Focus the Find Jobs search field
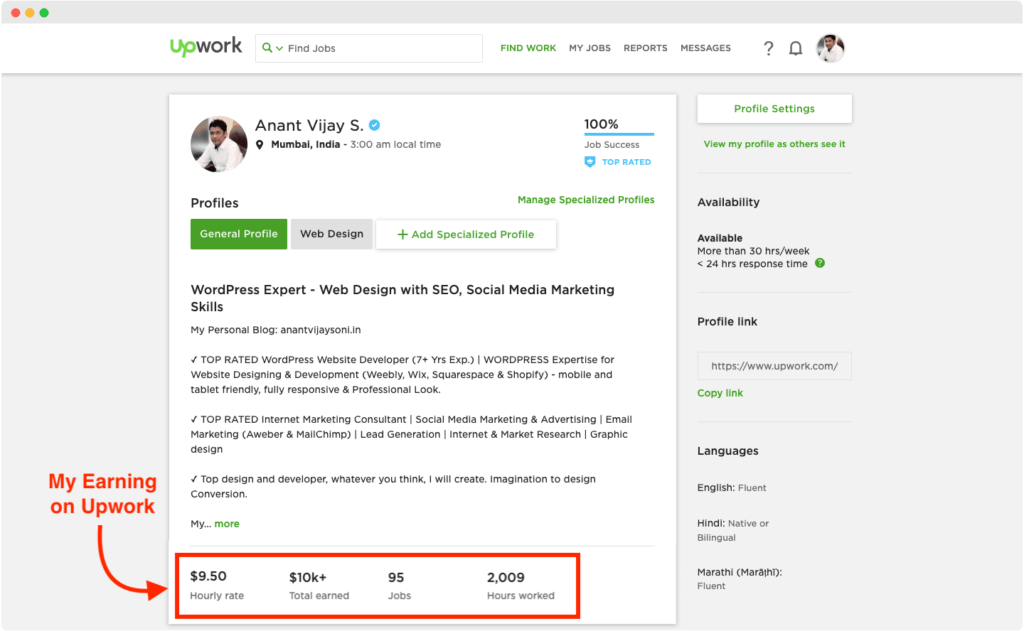 click(368, 48)
